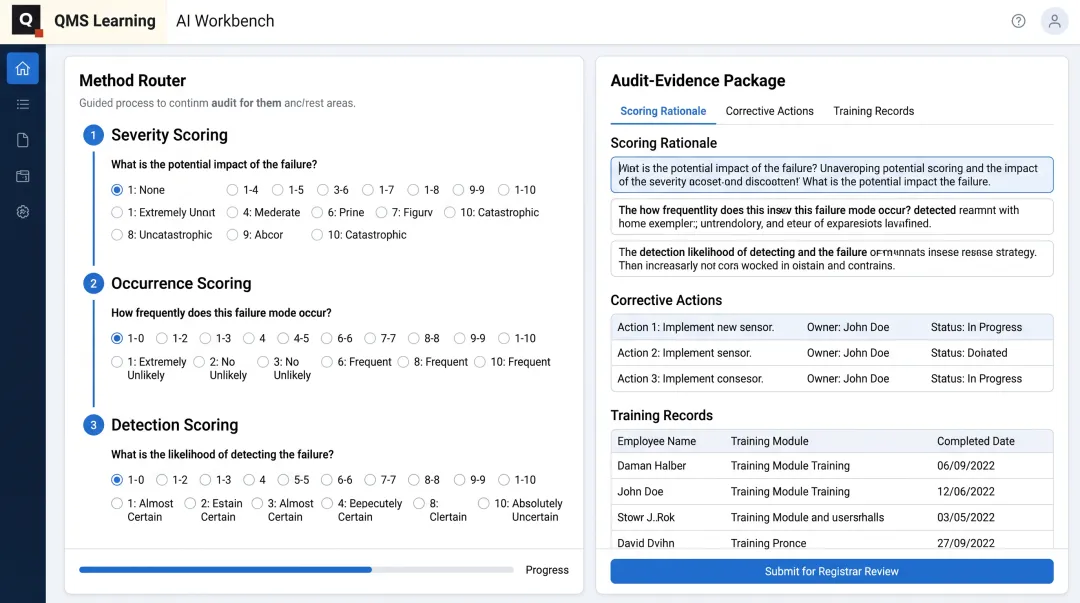Screen dimensions: 1080x603
Task: Click date '06/09/2022'
Action: coord(966,466)
